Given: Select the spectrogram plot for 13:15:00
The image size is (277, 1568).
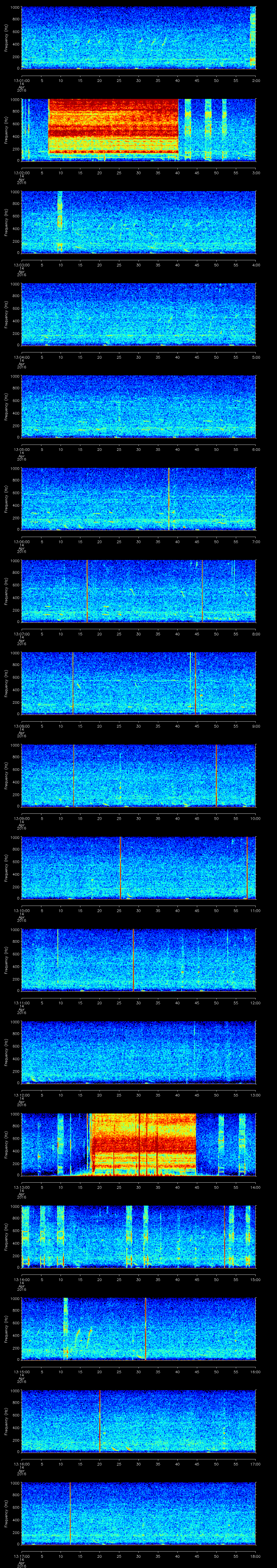Looking at the screenshot, I should click(x=139, y=1328).
